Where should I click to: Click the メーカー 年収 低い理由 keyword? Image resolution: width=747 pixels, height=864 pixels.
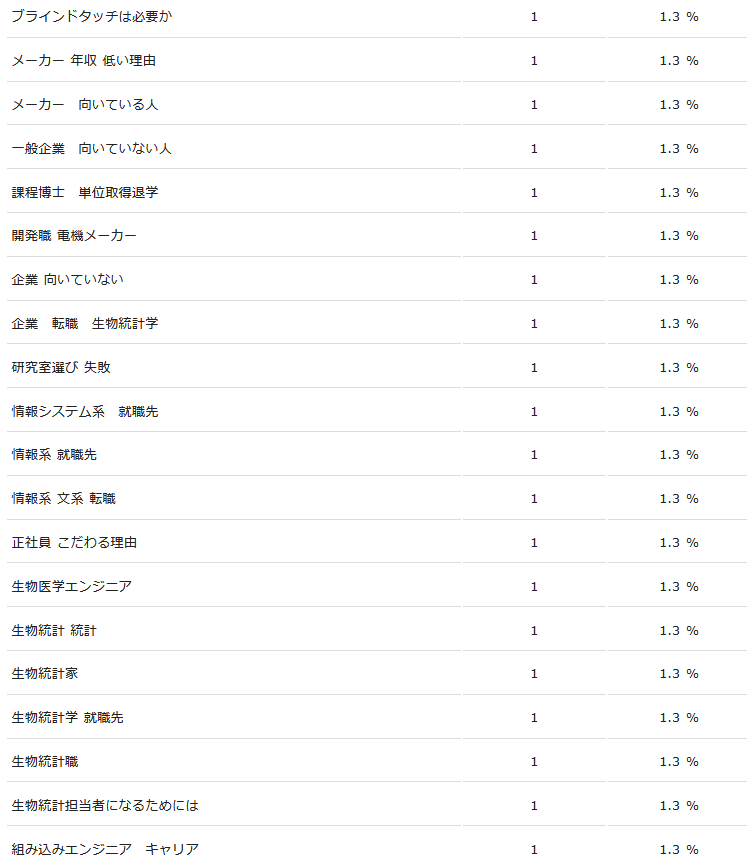pyautogui.click(x=84, y=61)
